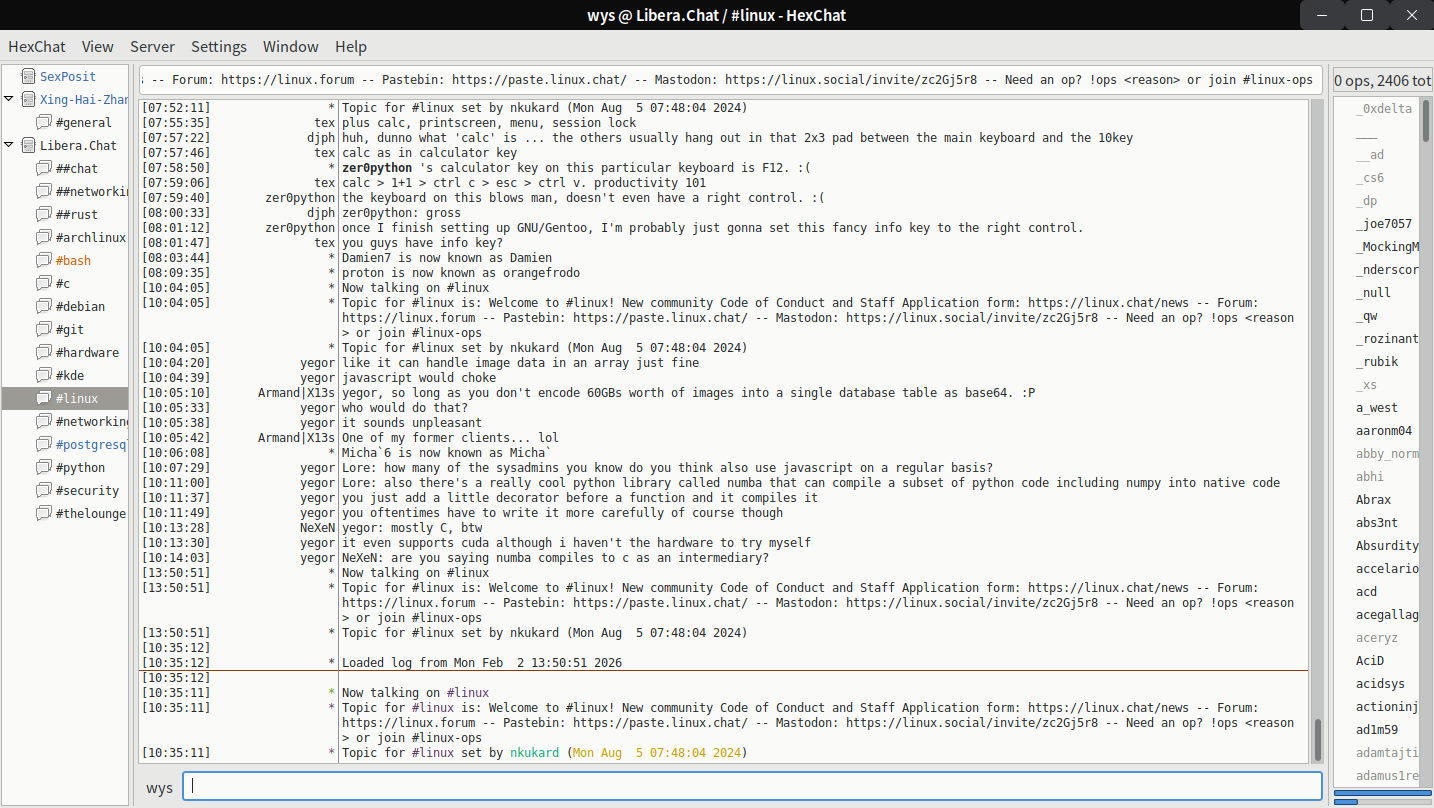The height and width of the screenshot is (808, 1434).
Task: Click the channel icon next to ##rust
Action: [x=44, y=215]
